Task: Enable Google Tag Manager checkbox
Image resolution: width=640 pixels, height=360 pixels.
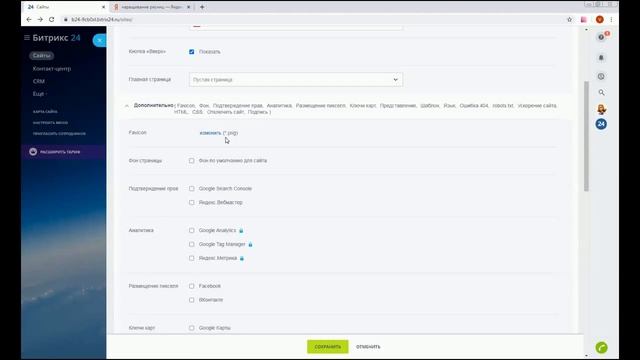Action: coord(191,244)
